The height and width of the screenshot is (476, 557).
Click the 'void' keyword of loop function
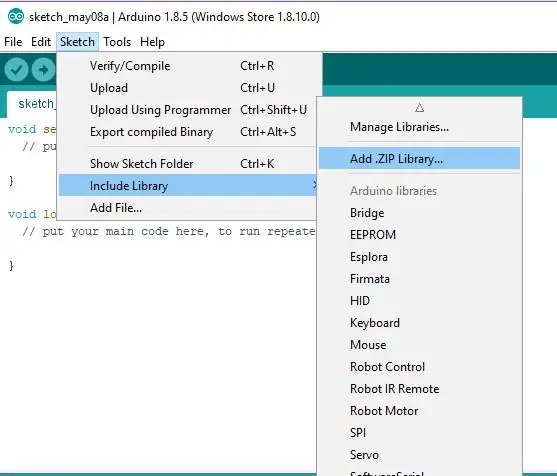(22, 214)
